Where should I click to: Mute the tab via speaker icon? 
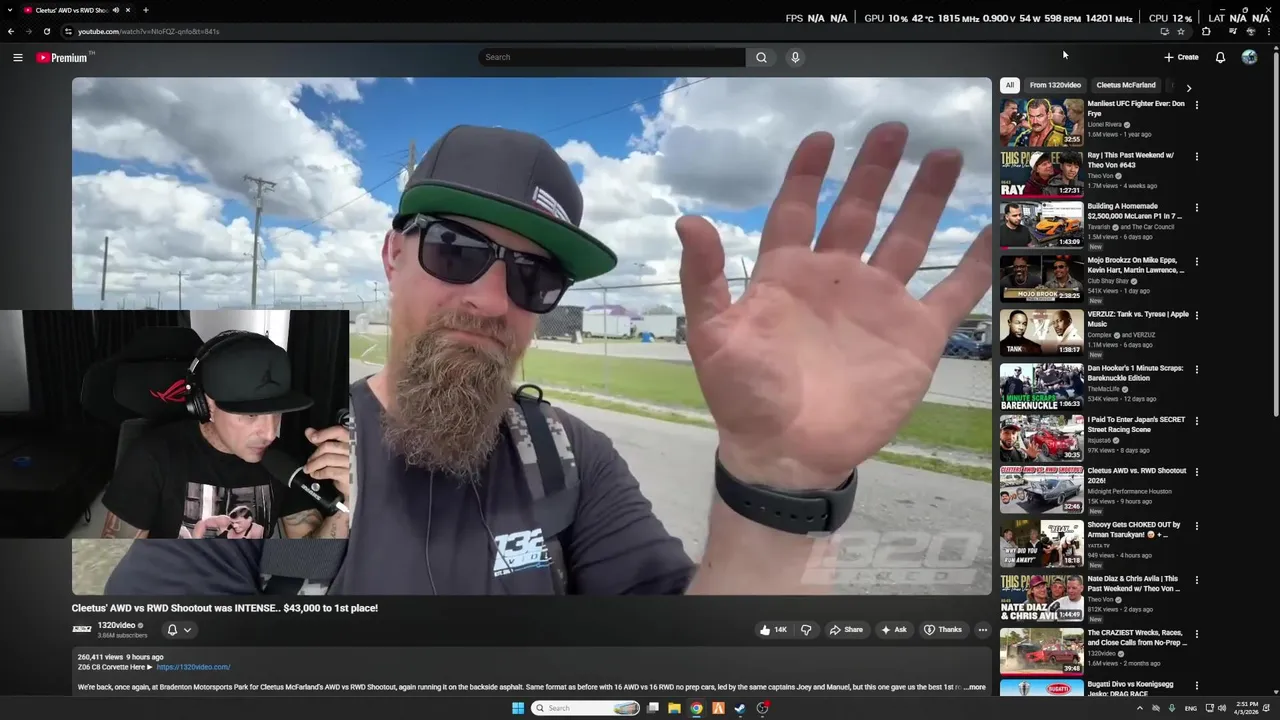pyautogui.click(x=116, y=10)
